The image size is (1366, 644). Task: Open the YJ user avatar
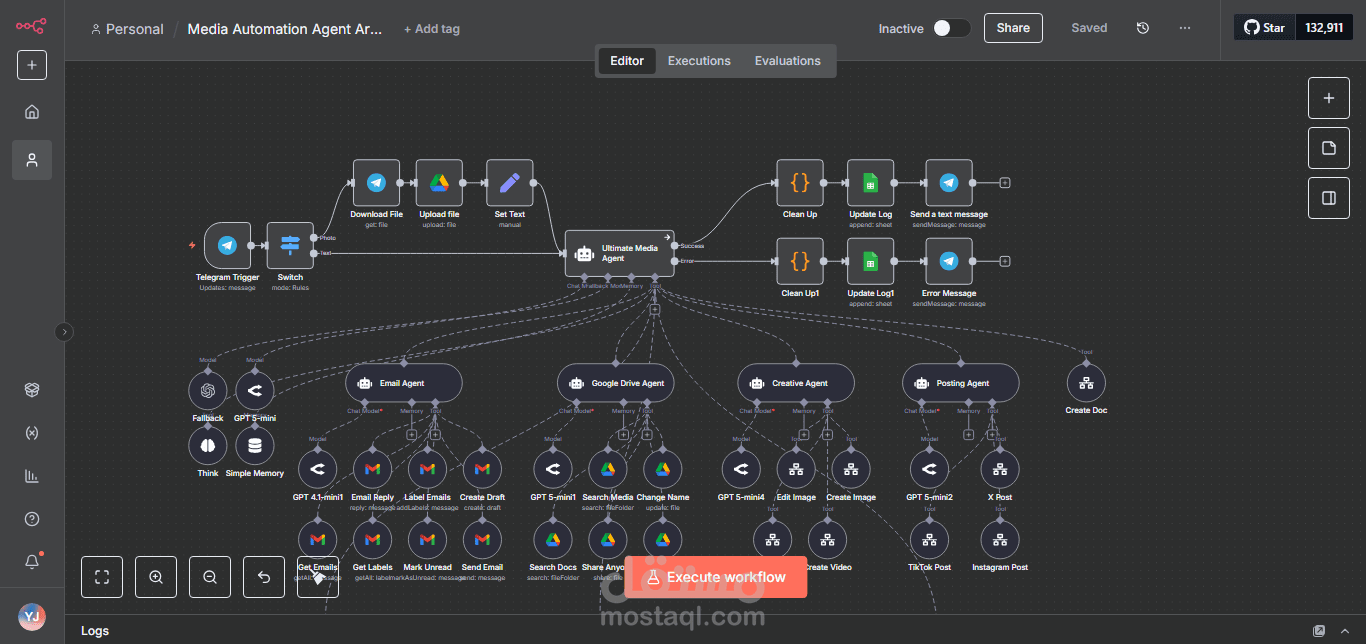(x=32, y=617)
